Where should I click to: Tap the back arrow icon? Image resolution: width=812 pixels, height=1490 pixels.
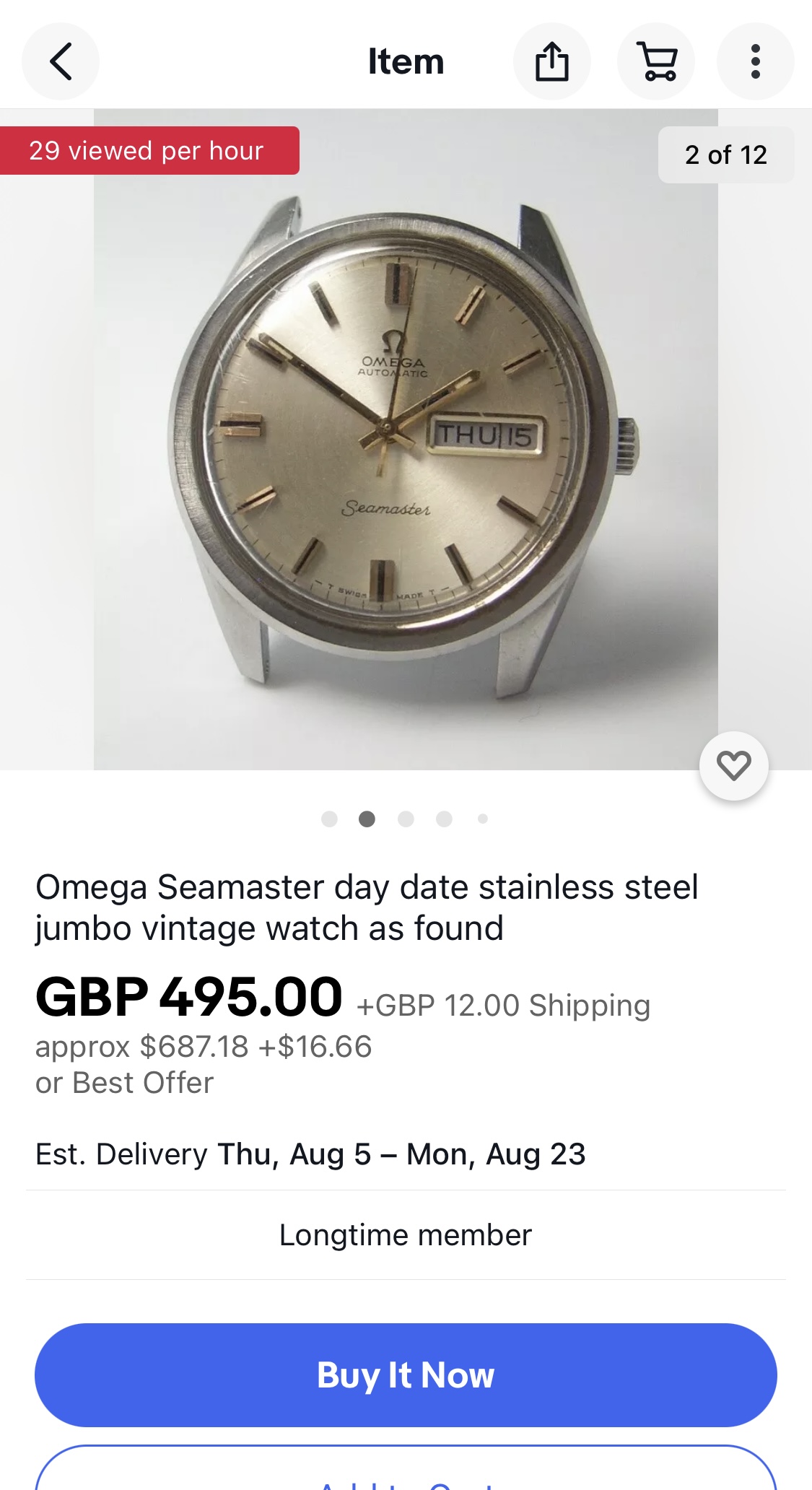pyautogui.click(x=61, y=61)
